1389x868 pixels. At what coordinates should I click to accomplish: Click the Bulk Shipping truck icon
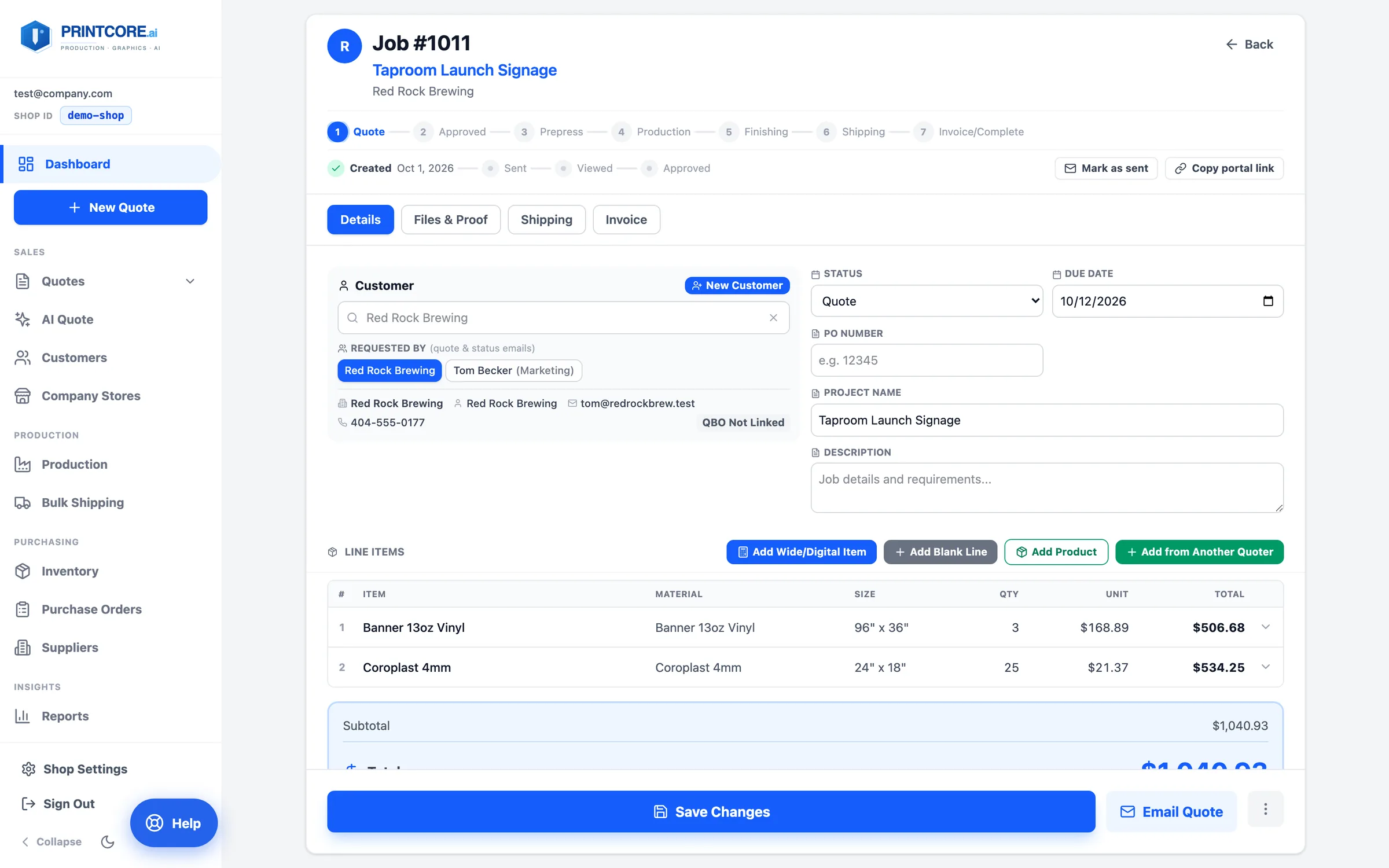coord(23,502)
